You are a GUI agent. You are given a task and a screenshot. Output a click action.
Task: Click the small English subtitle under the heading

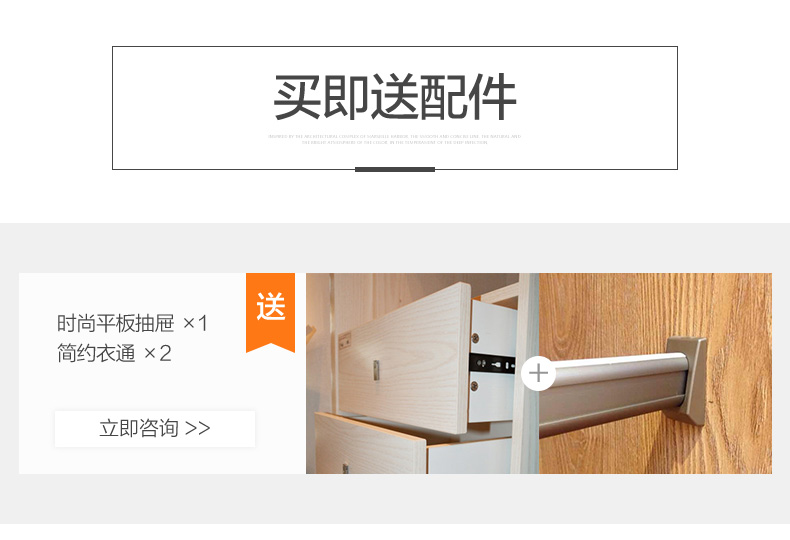coord(394,140)
